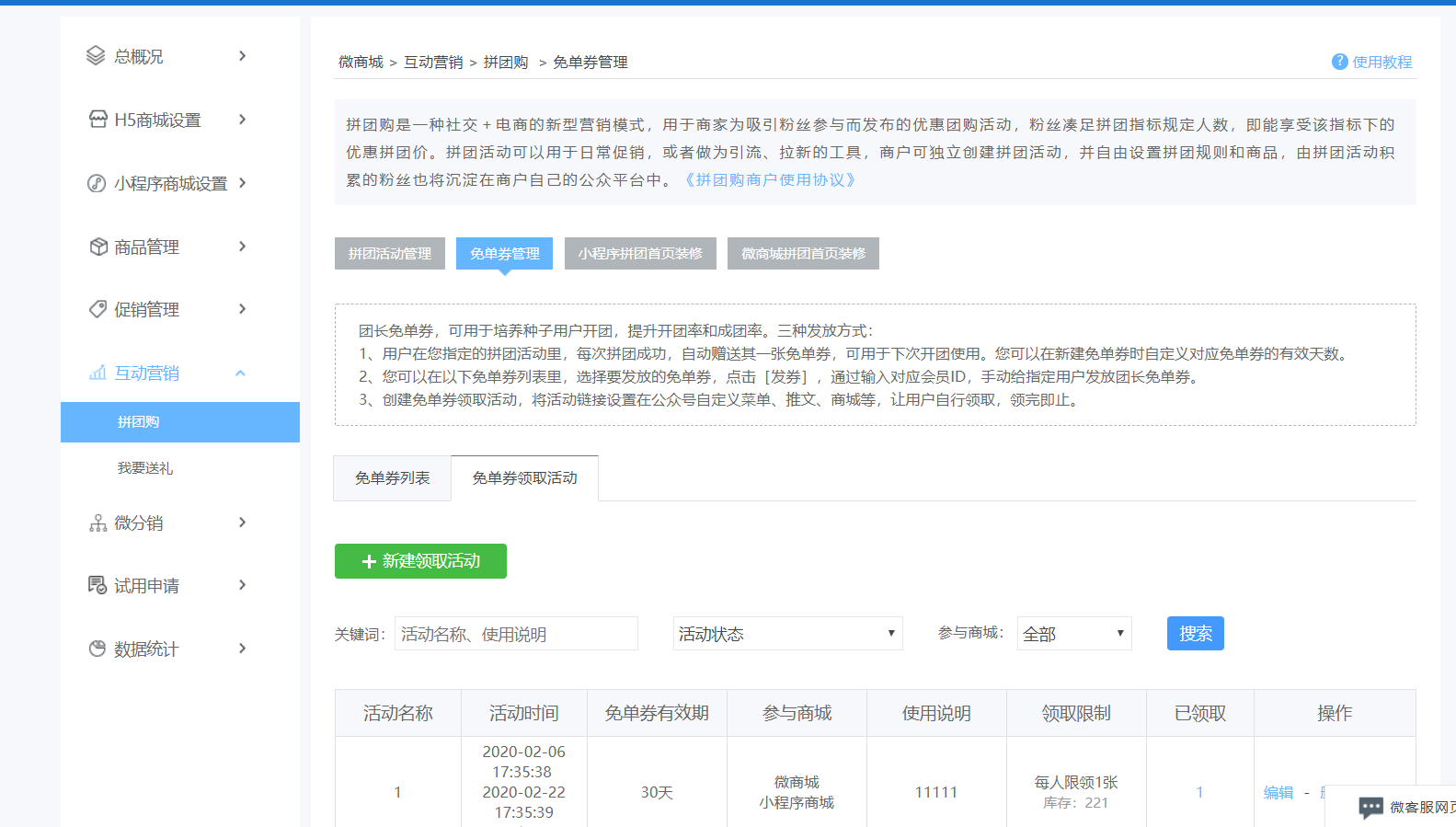This screenshot has width=1456, height=827.
Task: Click the 数据统计 pie chart icon
Action: coord(97,649)
